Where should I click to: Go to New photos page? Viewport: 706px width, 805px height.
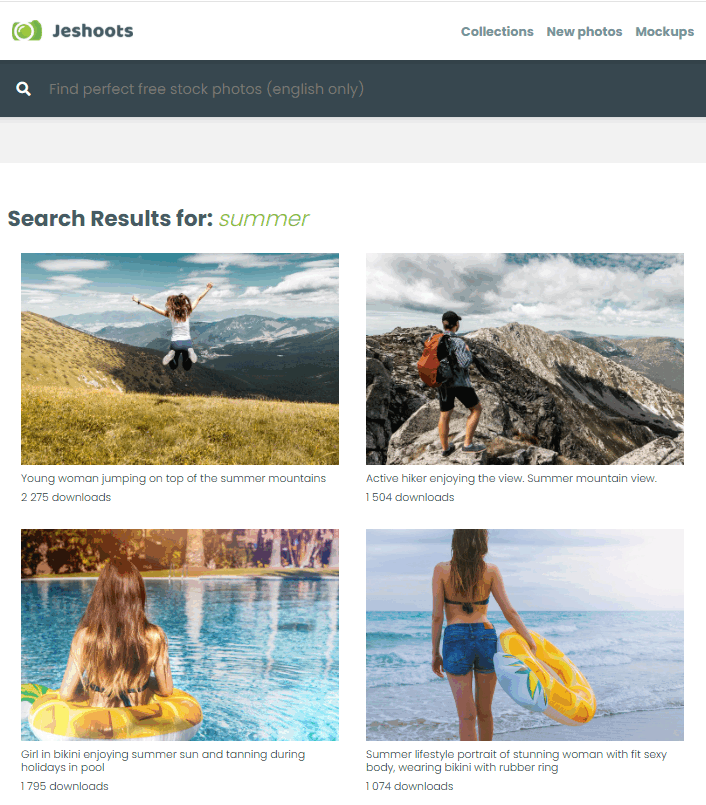coord(584,32)
